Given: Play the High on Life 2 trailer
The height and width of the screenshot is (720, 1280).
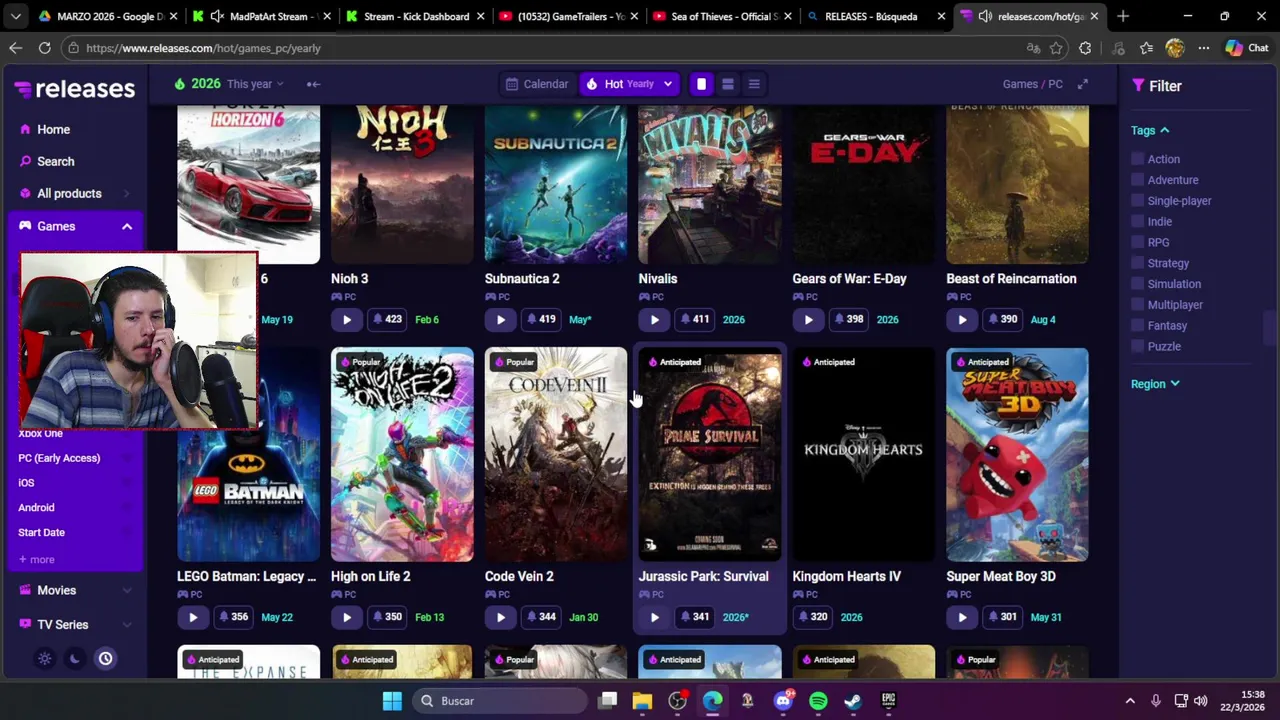Looking at the screenshot, I should [346, 617].
